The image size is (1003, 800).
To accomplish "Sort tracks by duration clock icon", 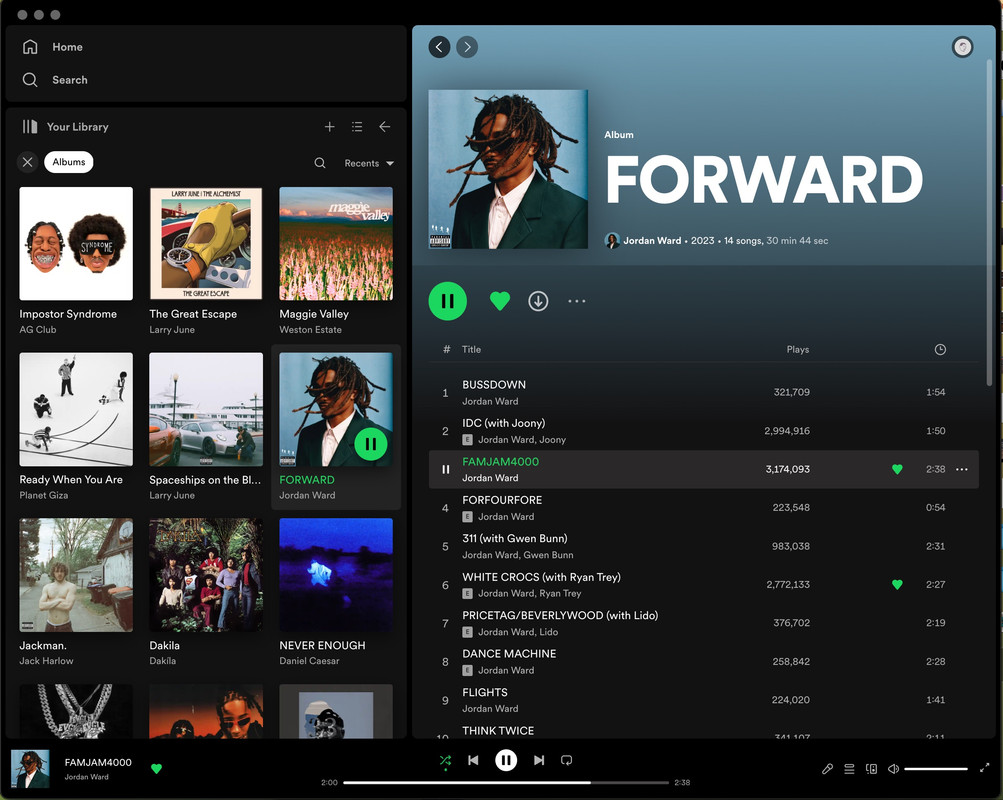I will point(940,349).
